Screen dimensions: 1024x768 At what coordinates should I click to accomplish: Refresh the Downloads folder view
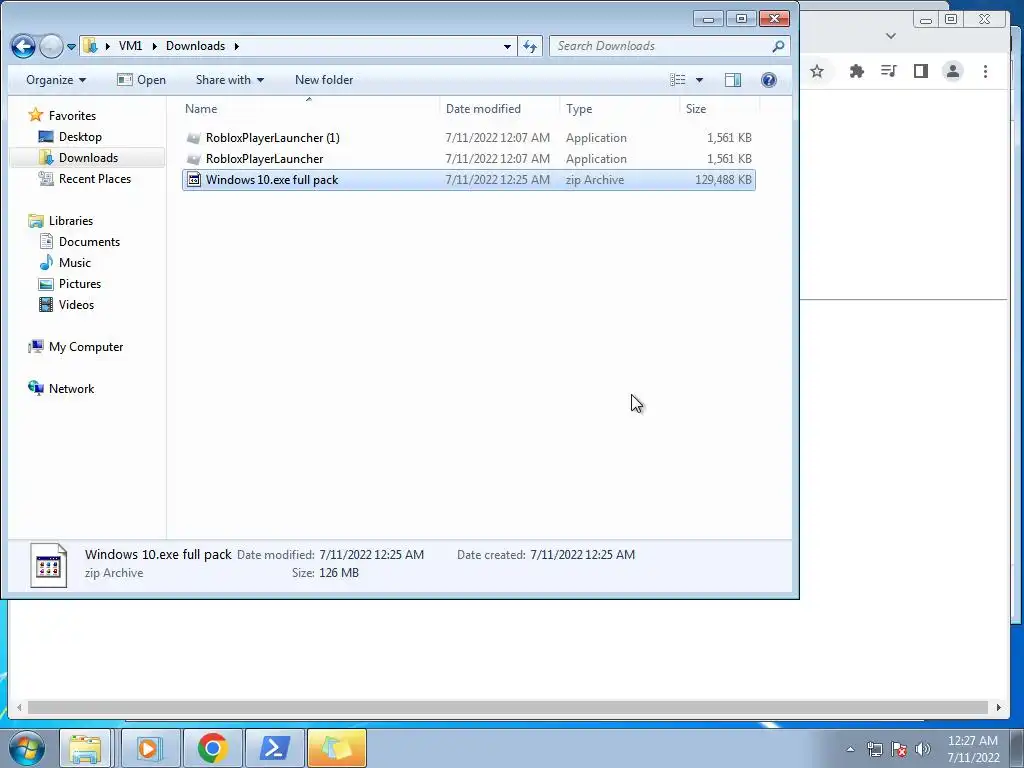click(x=530, y=46)
